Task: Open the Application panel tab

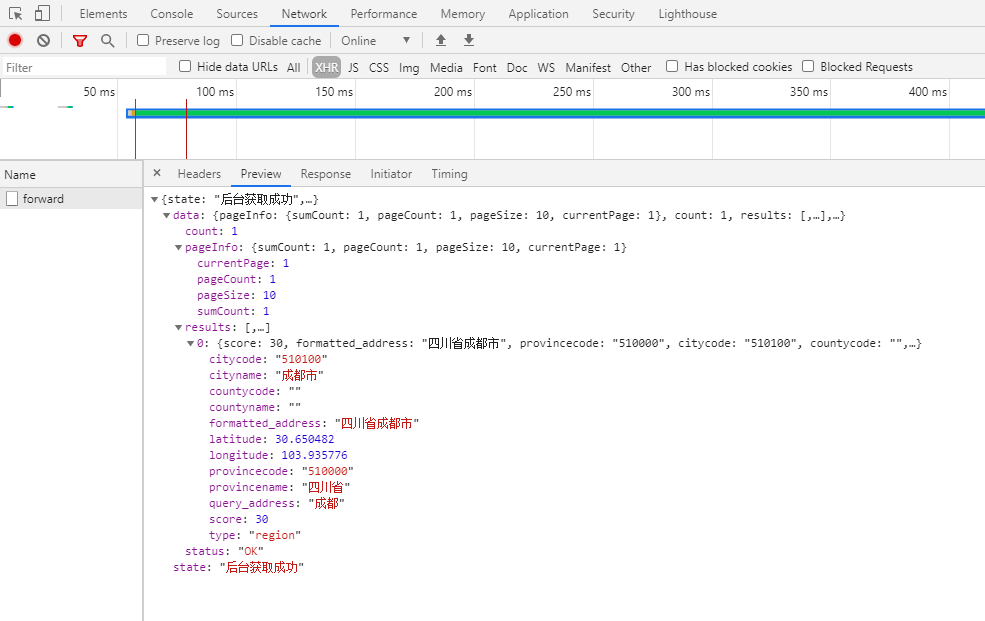Action: point(538,14)
